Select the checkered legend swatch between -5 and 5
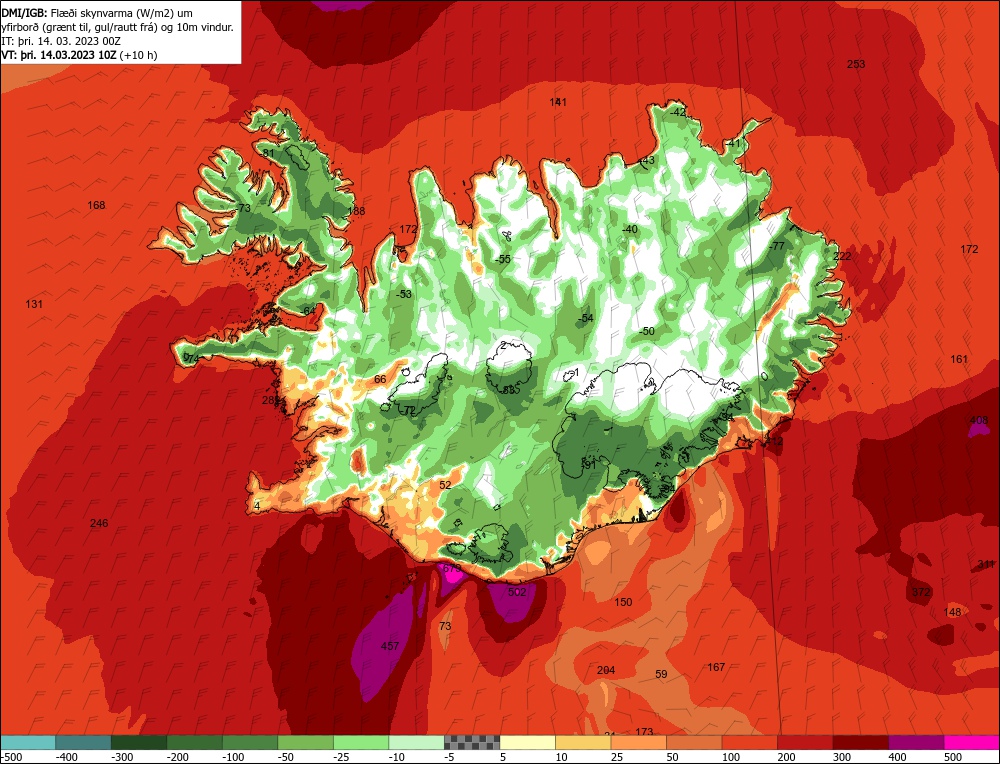 [472, 742]
